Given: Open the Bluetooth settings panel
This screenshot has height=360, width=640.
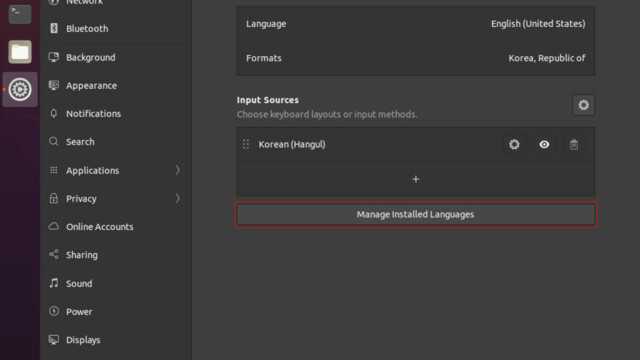Looking at the screenshot, I should 116,29.
